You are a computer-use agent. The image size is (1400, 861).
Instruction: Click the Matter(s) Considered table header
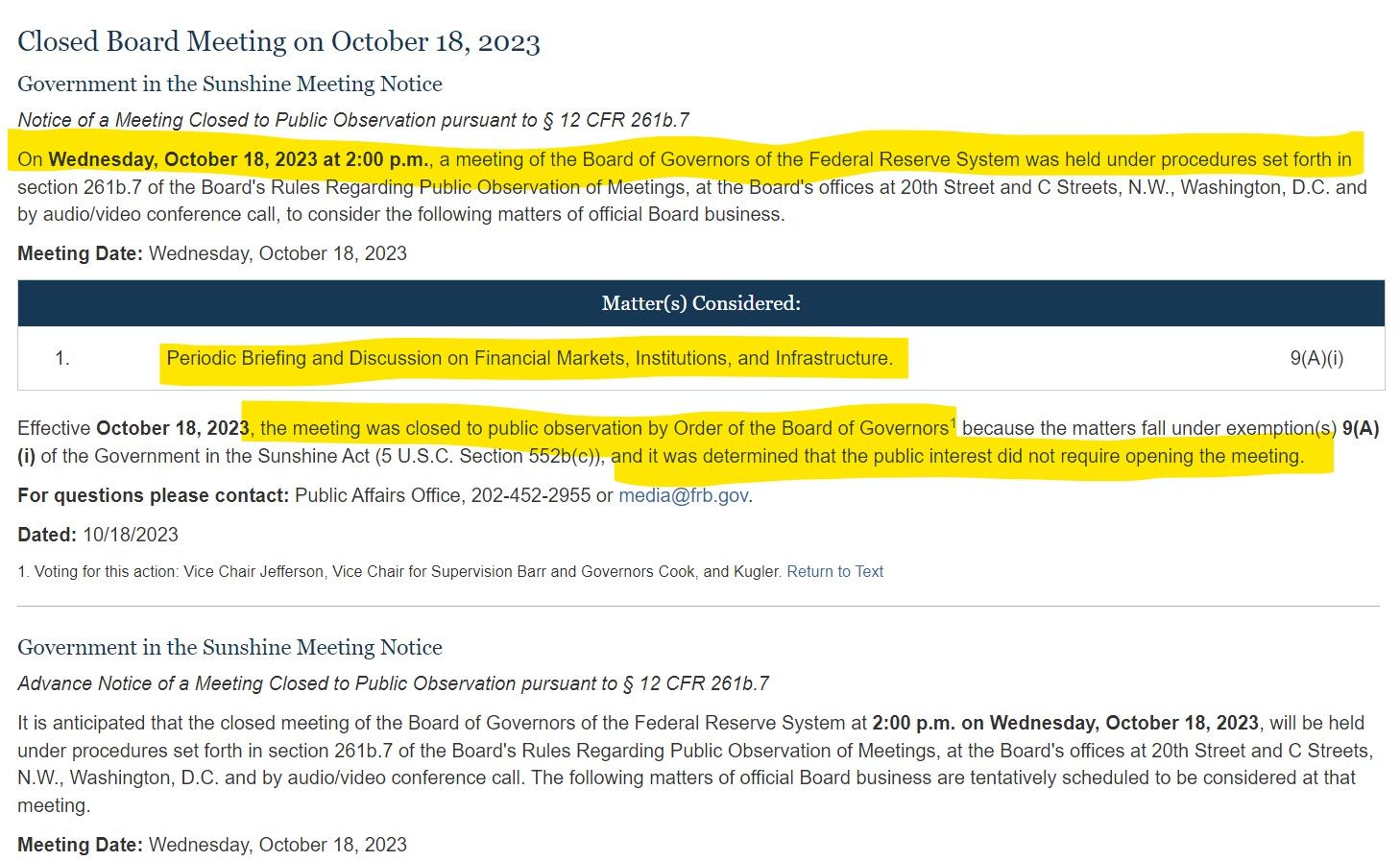click(701, 303)
